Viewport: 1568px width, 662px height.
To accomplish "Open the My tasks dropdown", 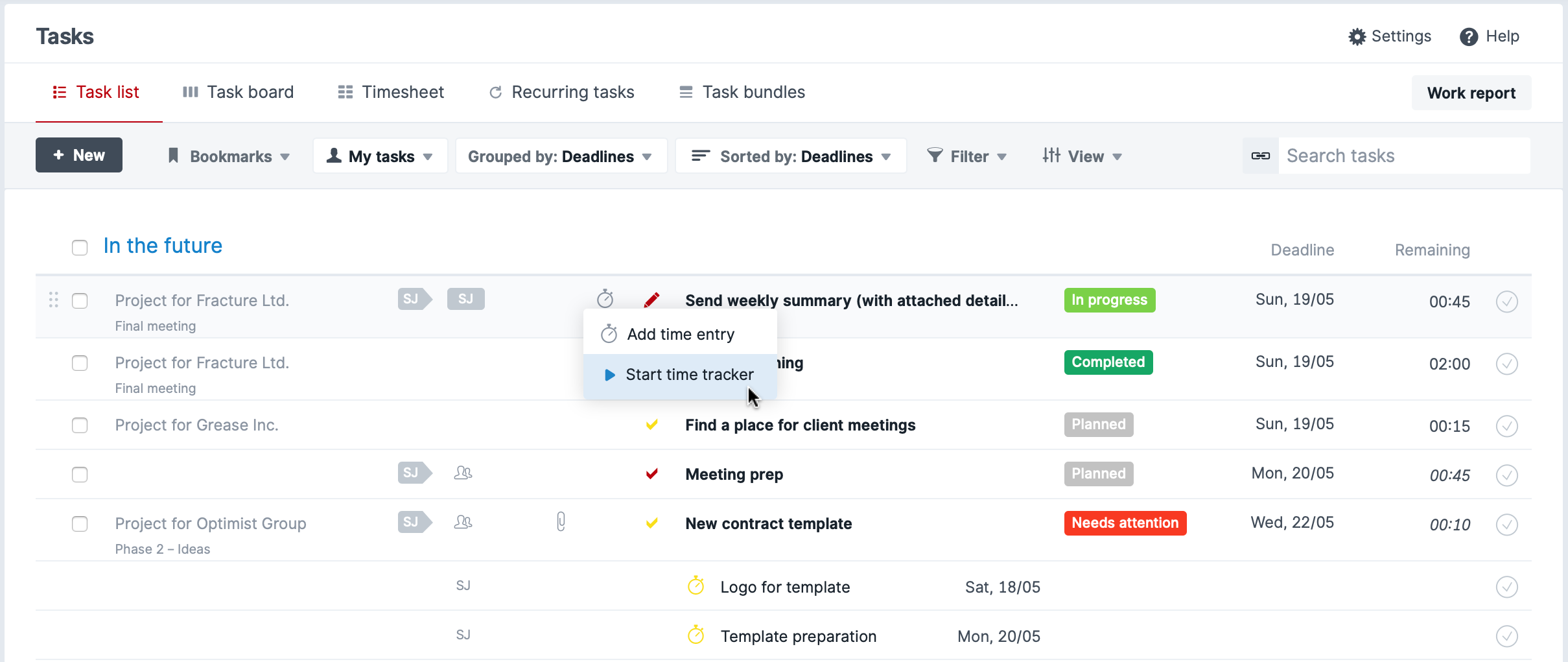I will point(380,156).
